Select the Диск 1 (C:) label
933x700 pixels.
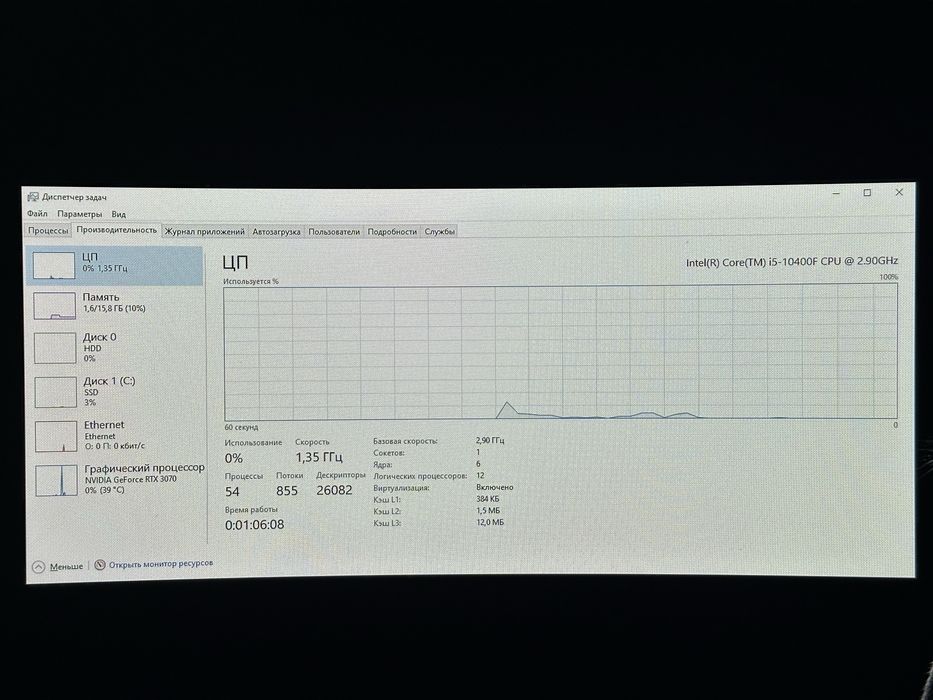(x=109, y=381)
